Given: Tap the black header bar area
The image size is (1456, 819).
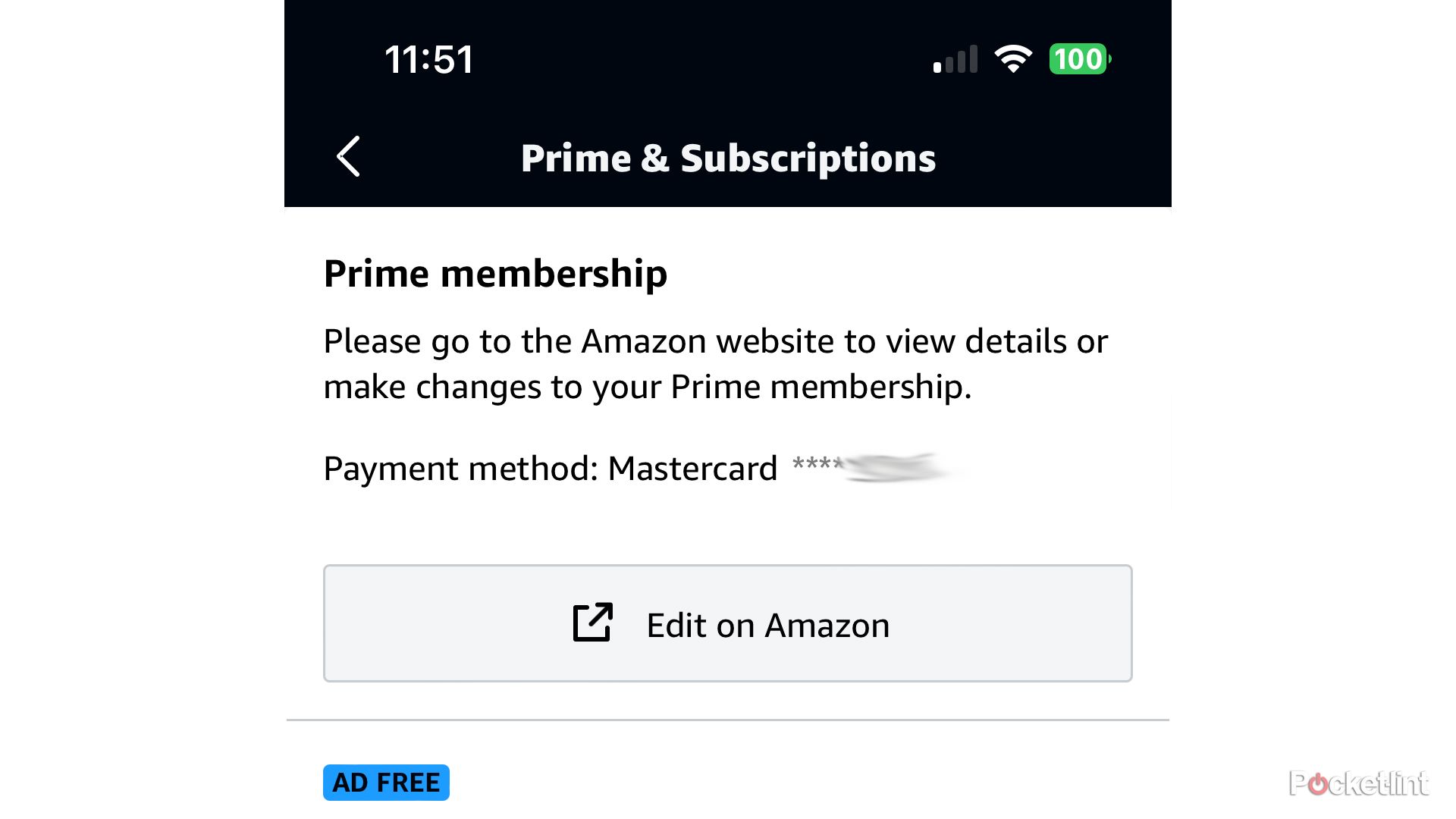Looking at the screenshot, I should click(x=728, y=102).
